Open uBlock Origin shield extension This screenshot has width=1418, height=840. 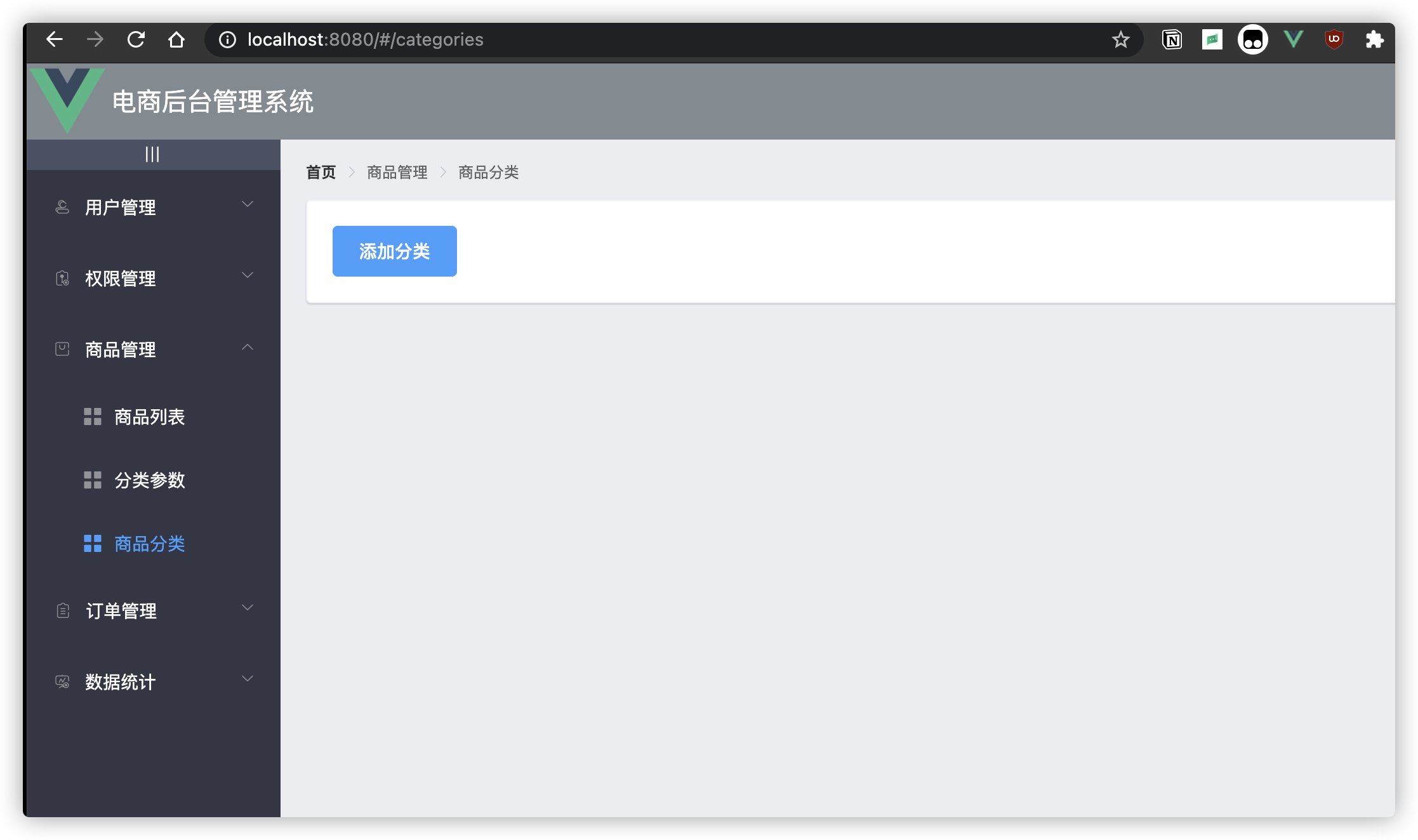point(1334,39)
